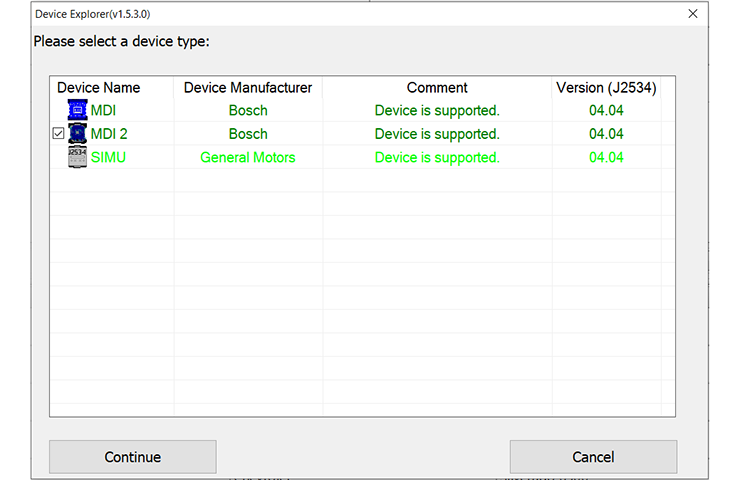Select the MDI device name
This screenshot has height=480, width=740.
point(103,111)
